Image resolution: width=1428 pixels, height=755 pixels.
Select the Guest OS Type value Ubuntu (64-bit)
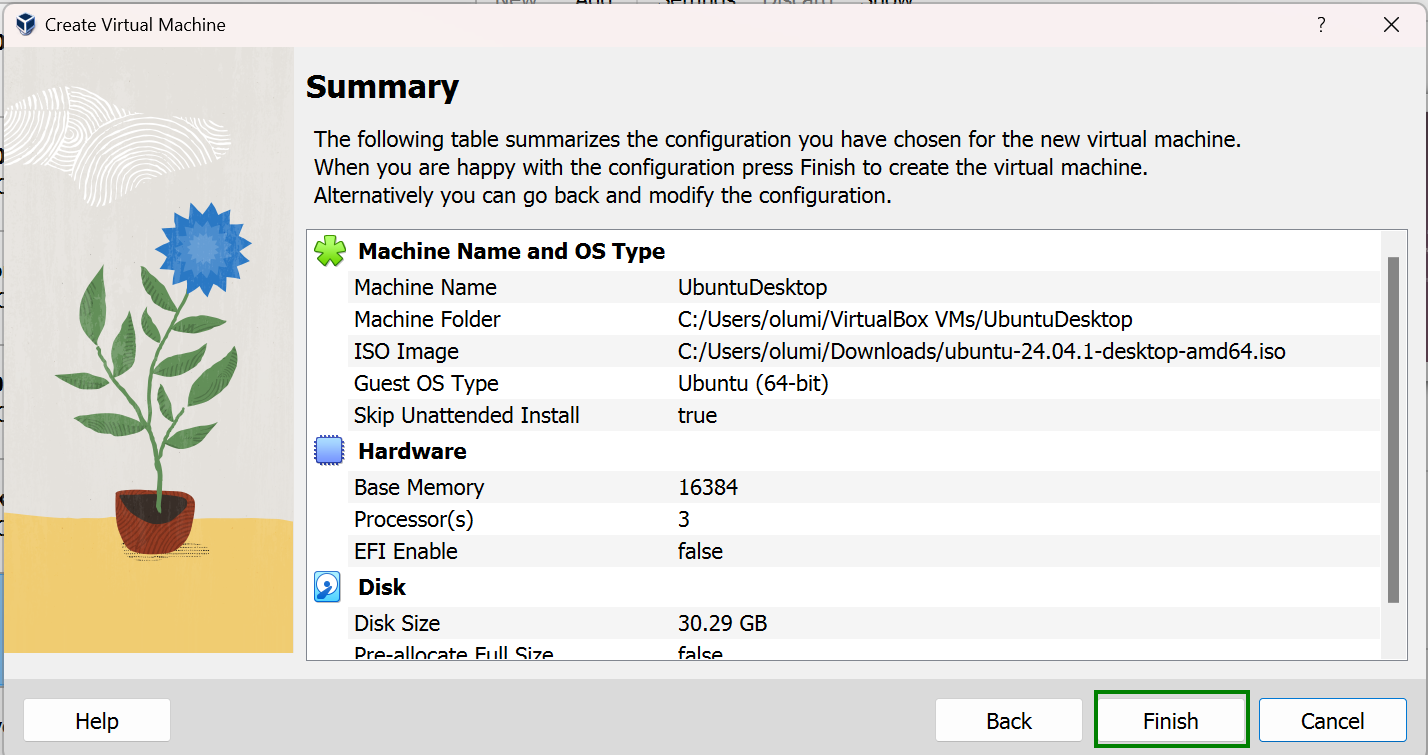tap(753, 383)
